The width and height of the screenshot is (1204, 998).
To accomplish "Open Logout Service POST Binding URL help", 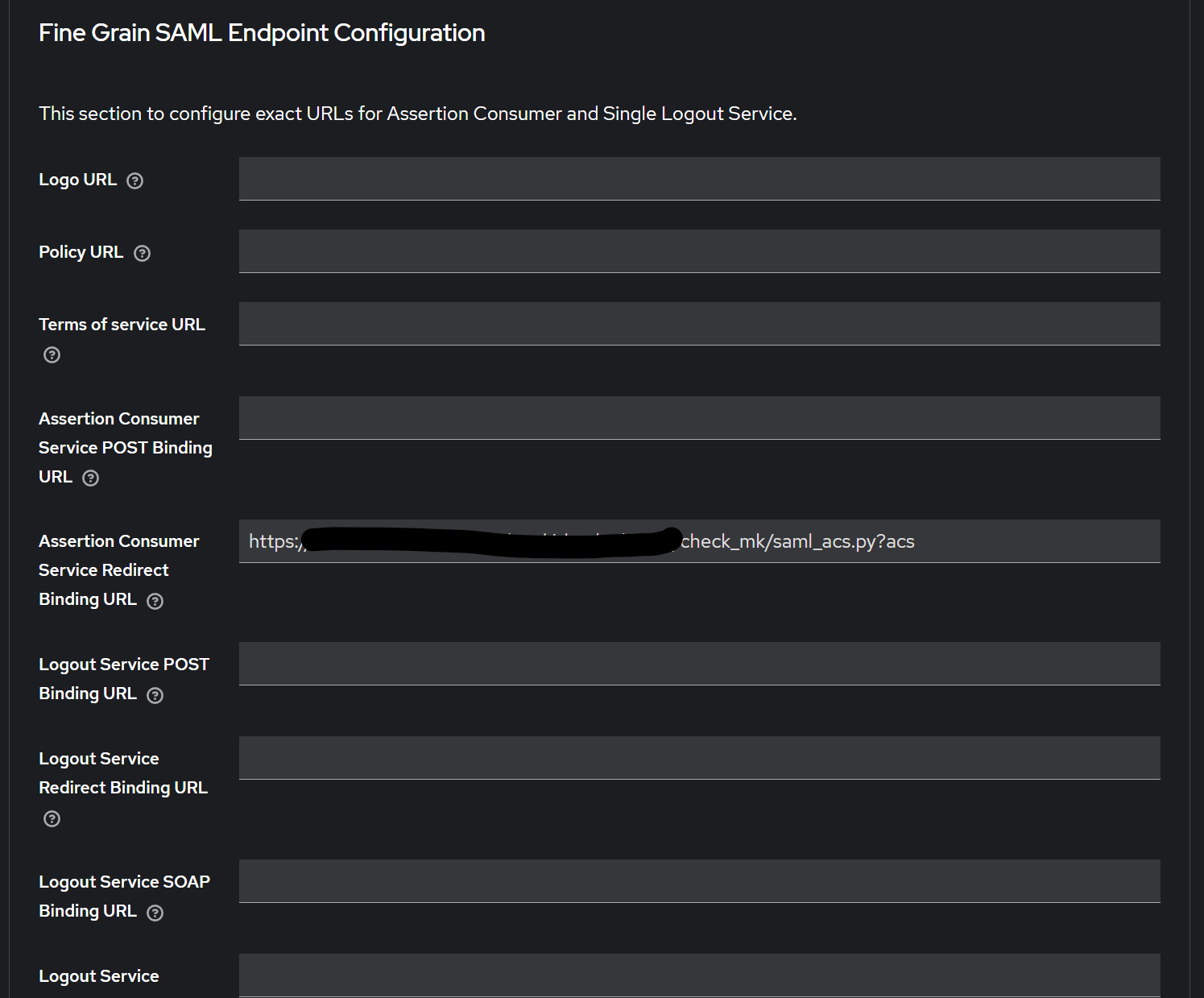I will click(155, 694).
